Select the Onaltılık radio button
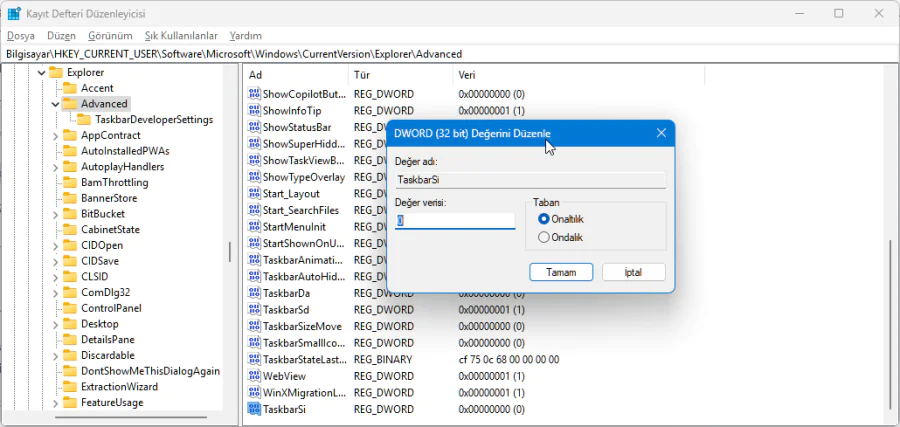 (544, 219)
